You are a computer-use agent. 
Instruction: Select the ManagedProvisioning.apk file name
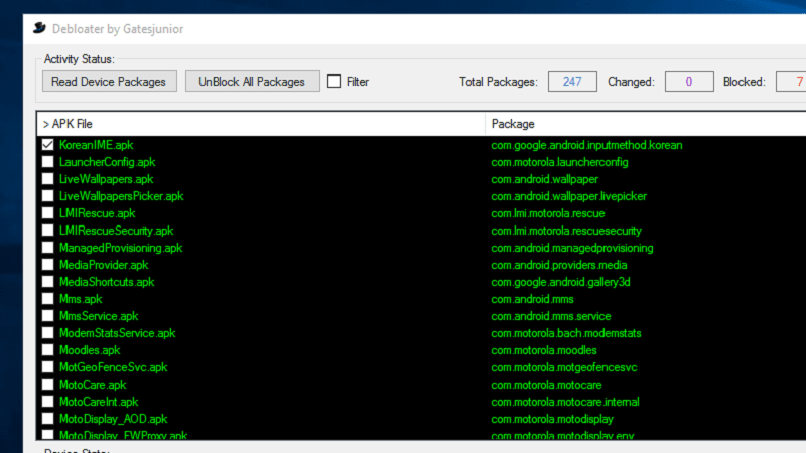point(121,248)
